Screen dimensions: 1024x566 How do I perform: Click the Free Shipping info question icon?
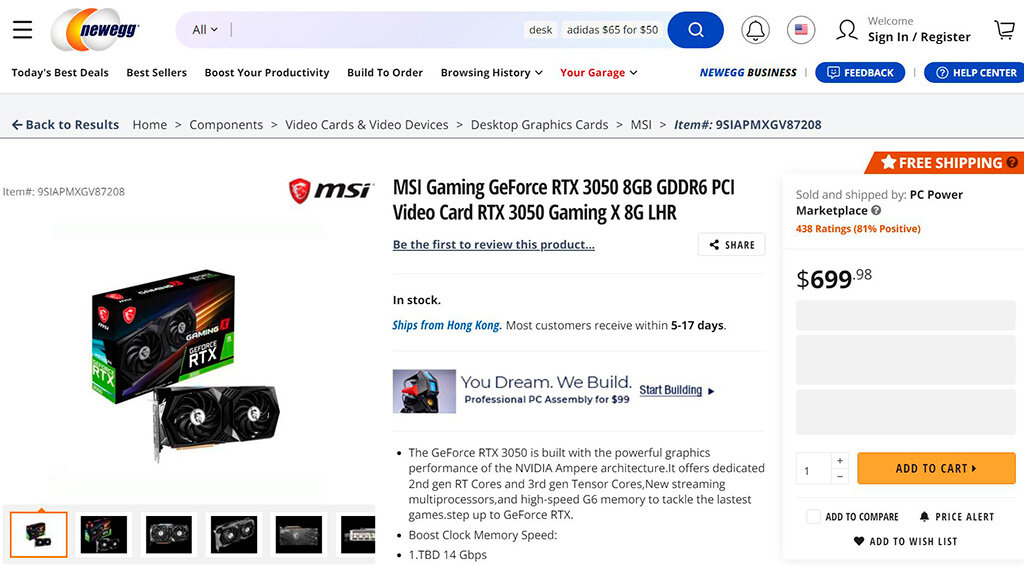pos(1012,163)
